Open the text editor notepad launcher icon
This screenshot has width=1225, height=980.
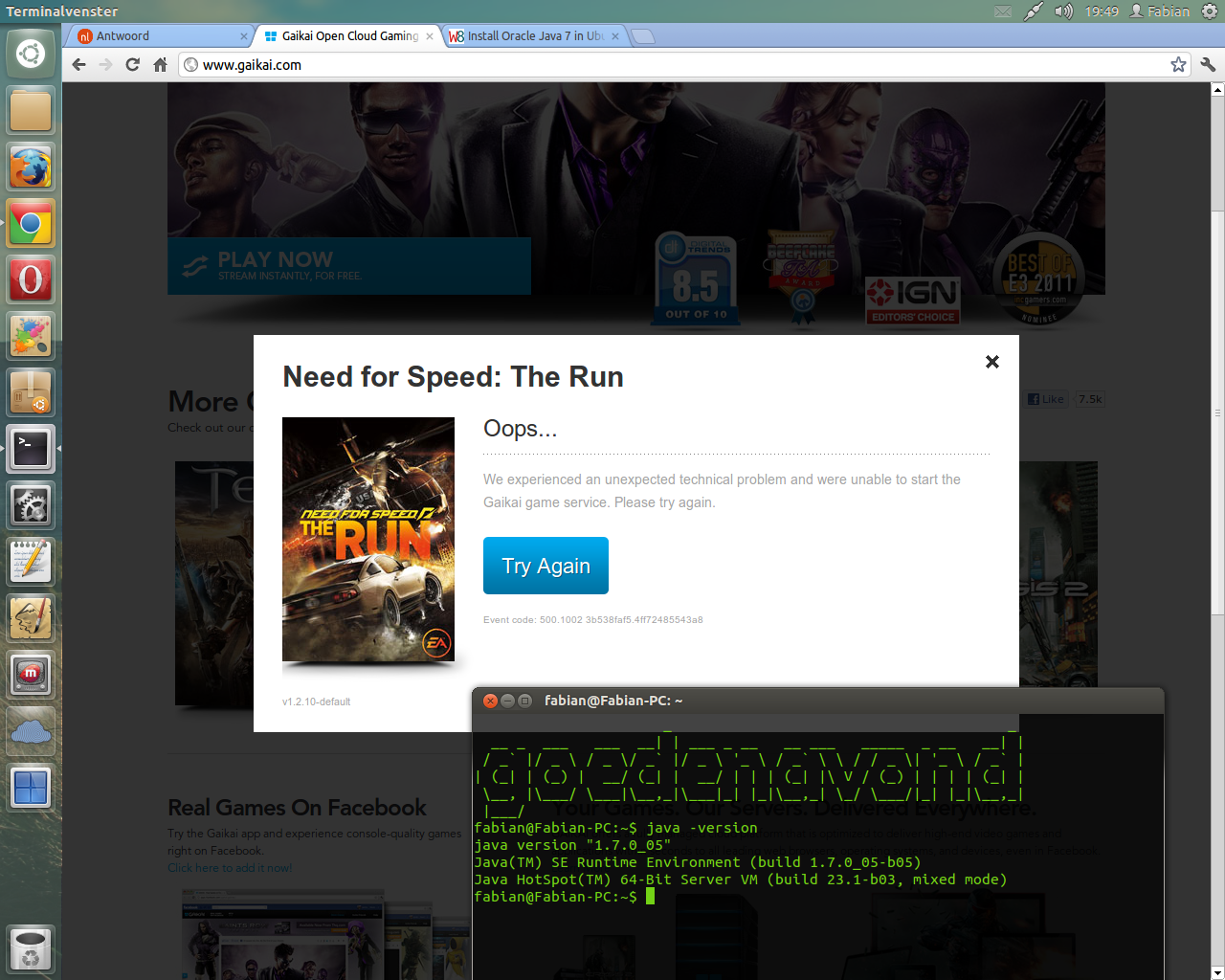[31, 562]
